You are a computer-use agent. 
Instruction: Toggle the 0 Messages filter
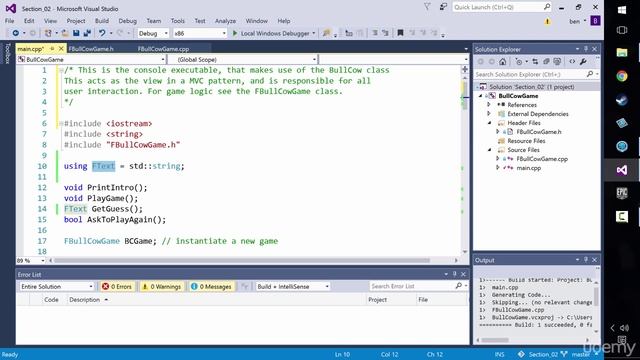(x=211, y=287)
